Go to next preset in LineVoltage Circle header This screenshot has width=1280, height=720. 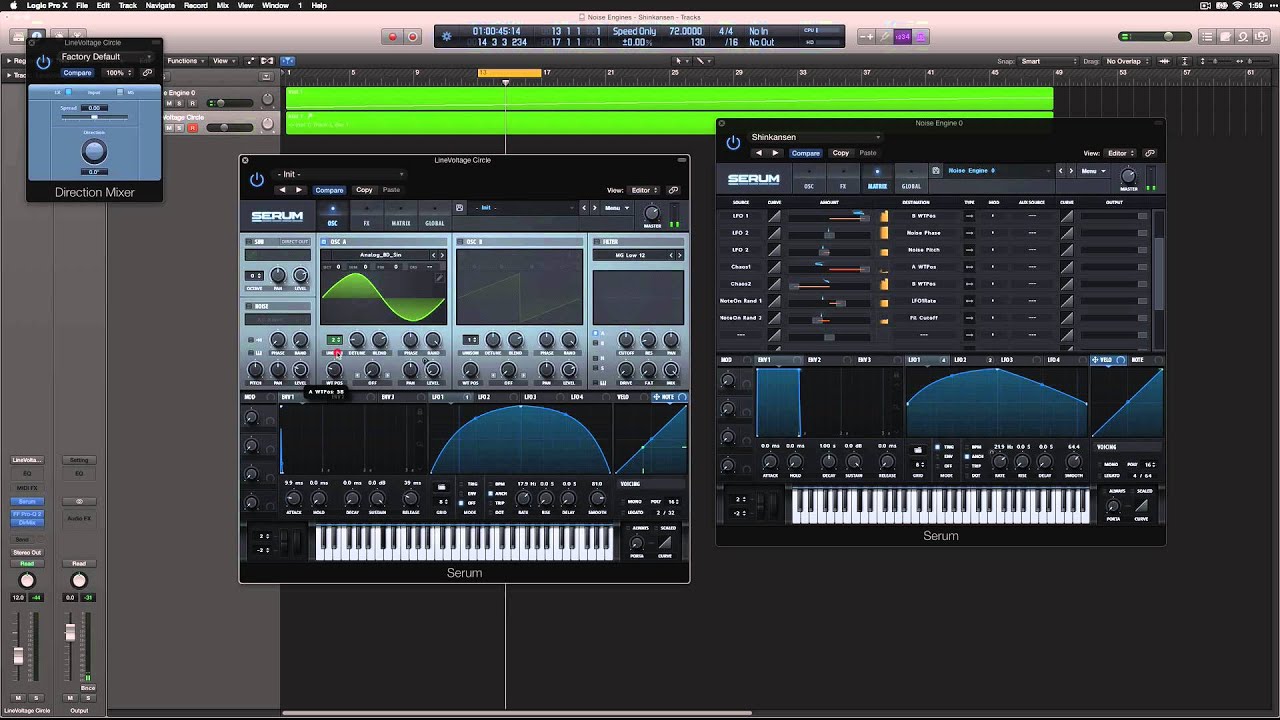tap(298, 190)
